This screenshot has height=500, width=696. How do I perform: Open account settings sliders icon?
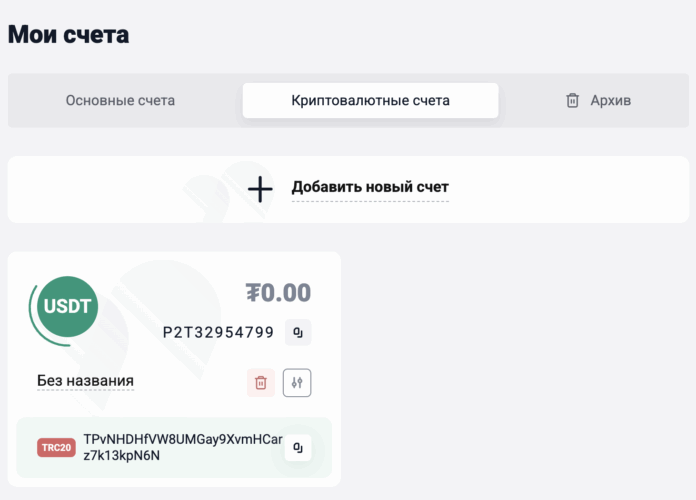pyautogui.click(x=297, y=382)
